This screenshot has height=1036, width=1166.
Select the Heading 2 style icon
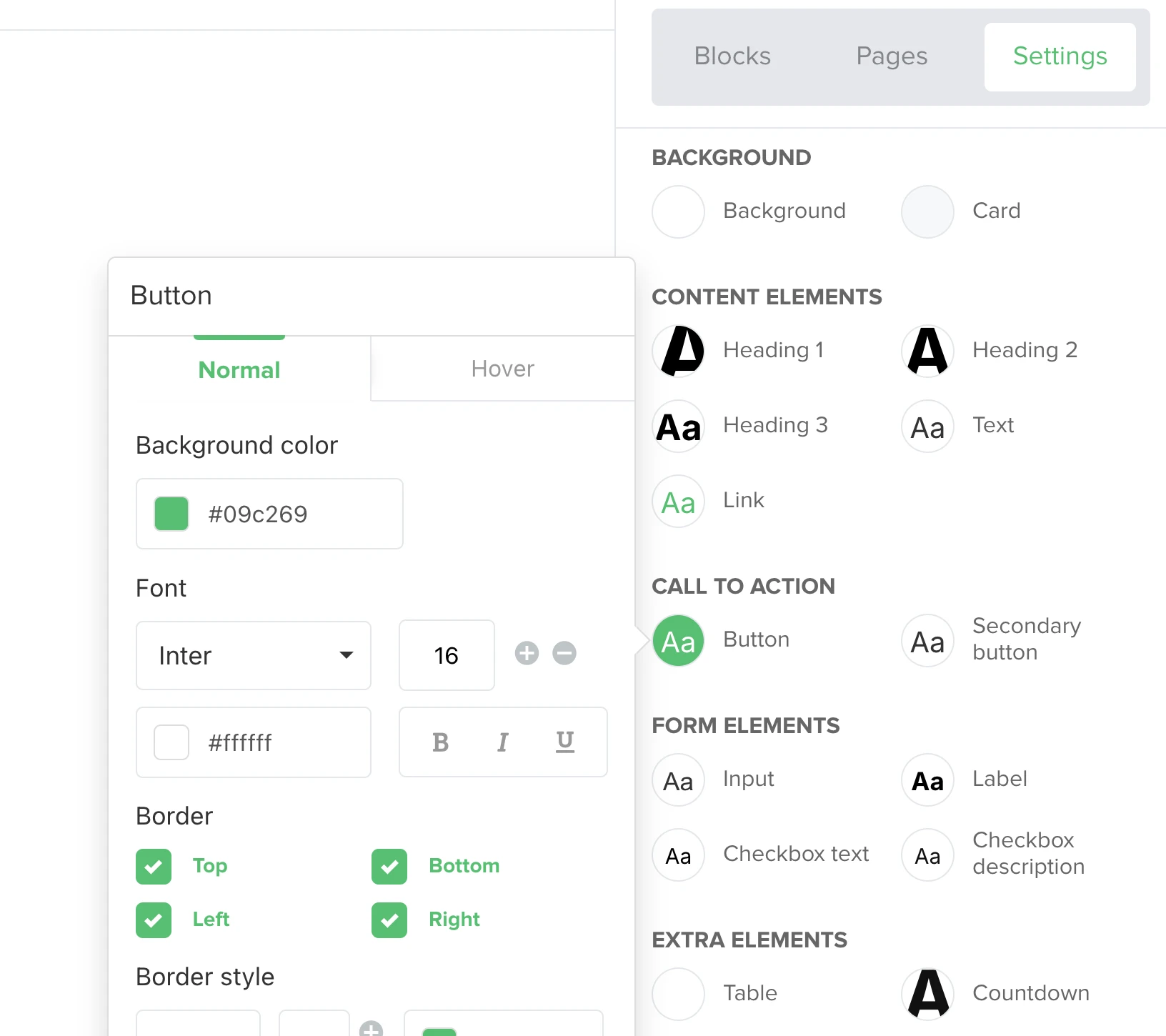[927, 351]
